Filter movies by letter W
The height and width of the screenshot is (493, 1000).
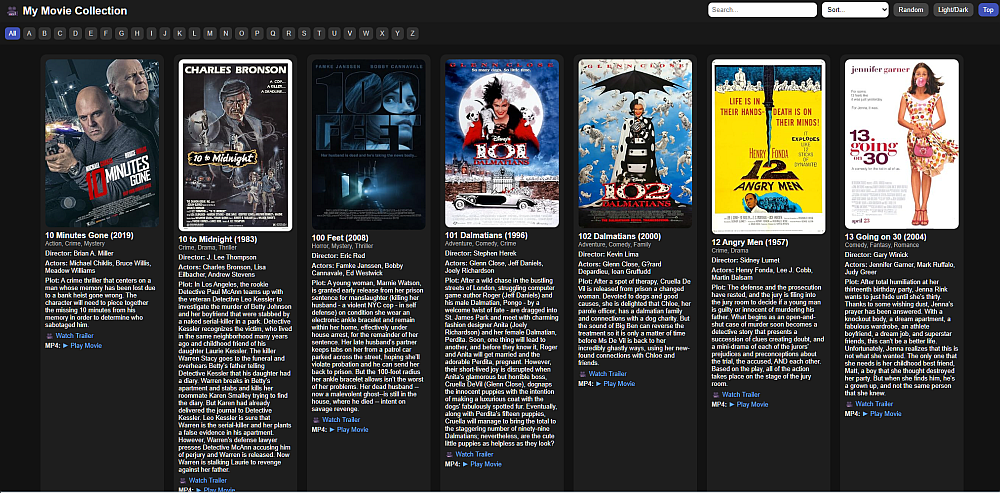point(366,34)
